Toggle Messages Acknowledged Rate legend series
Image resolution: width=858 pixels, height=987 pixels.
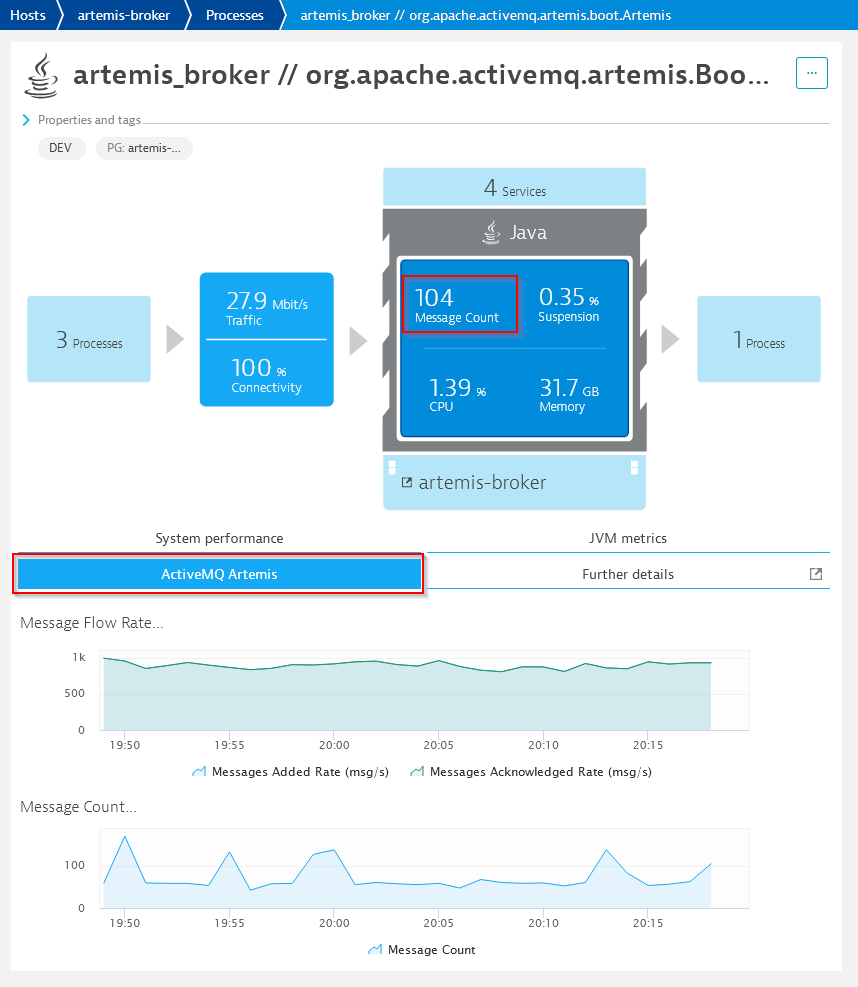[x=531, y=772]
